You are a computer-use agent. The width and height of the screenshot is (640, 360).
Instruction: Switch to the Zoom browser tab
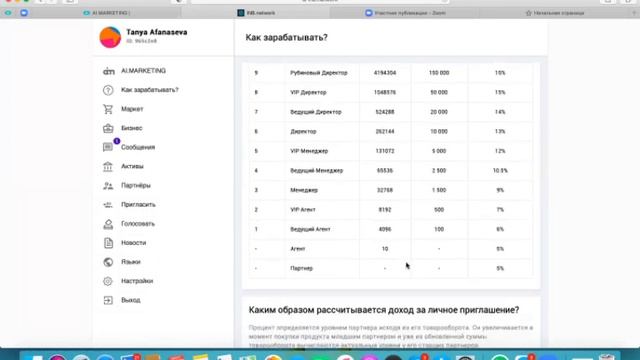405,13
